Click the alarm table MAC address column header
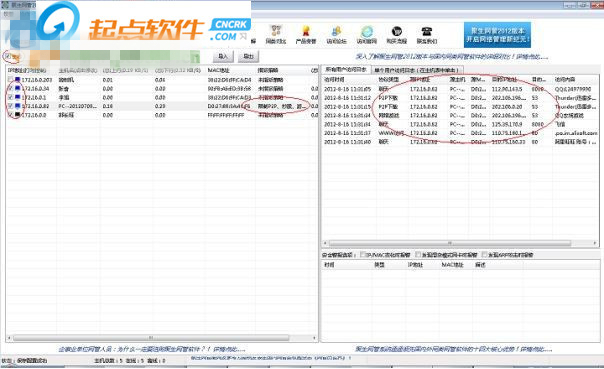This screenshot has height=369, width=604. coord(456,265)
